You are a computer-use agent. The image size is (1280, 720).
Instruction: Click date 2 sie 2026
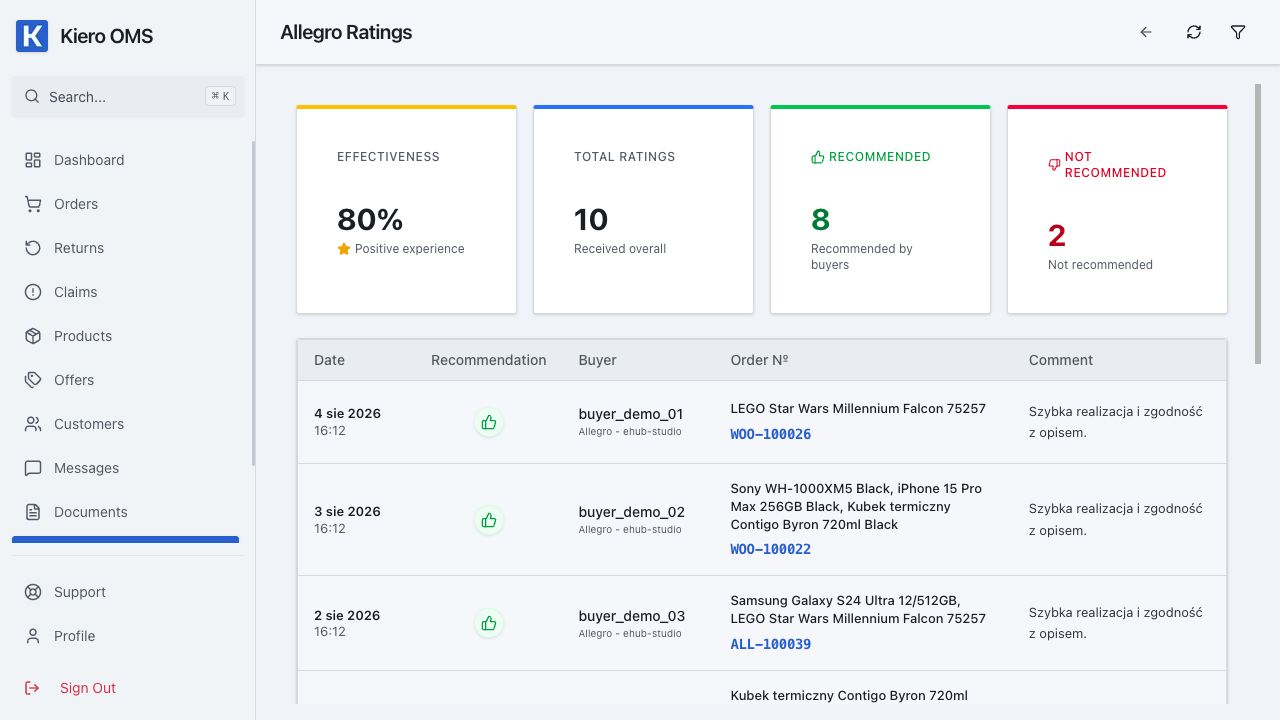click(347, 615)
